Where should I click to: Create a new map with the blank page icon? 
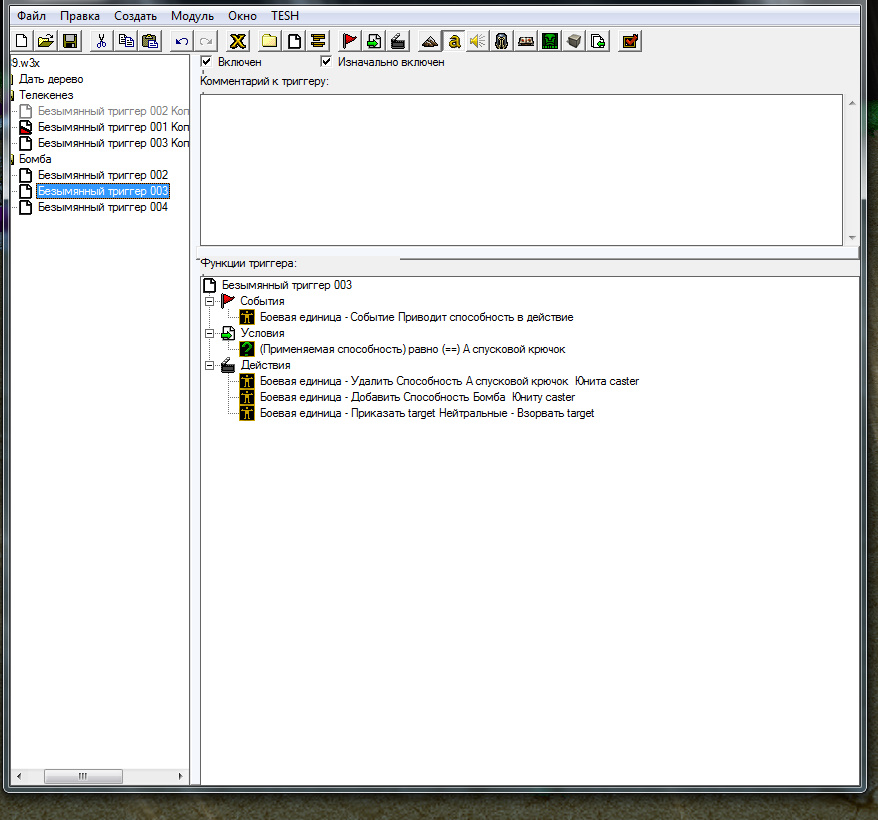(x=22, y=41)
